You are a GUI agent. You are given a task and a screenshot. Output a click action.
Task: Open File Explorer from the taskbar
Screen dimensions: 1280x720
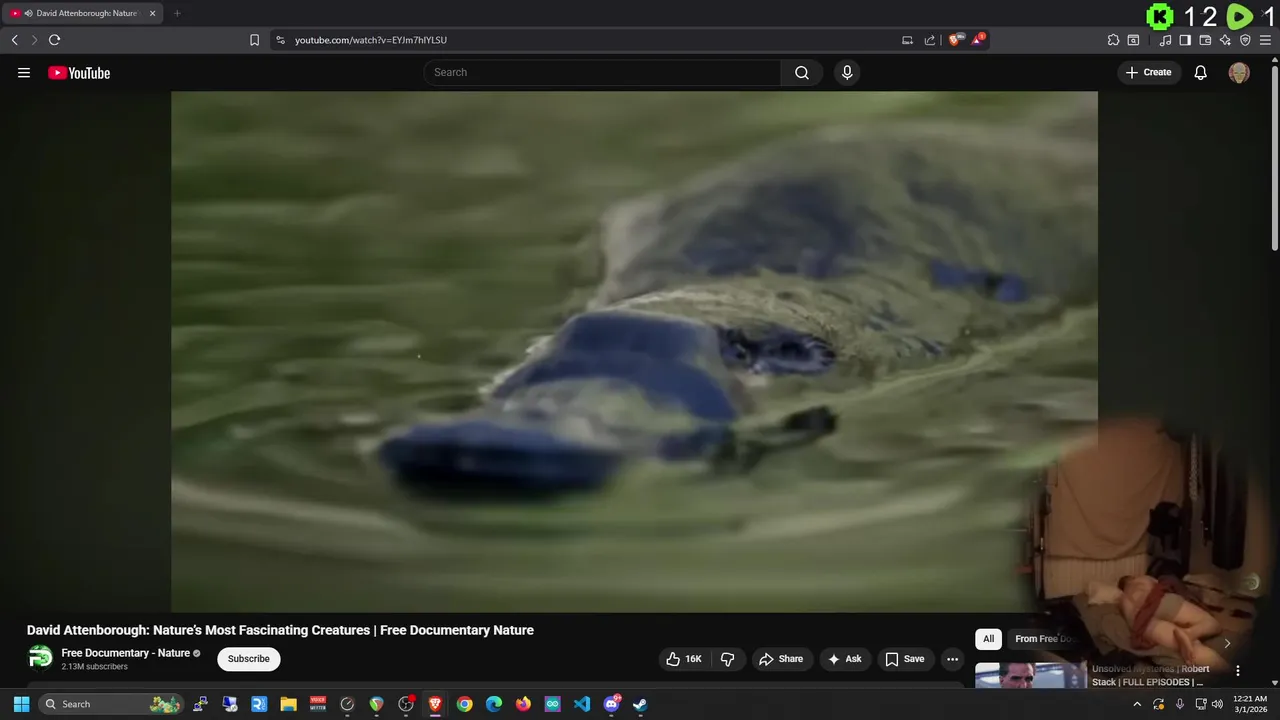point(288,704)
